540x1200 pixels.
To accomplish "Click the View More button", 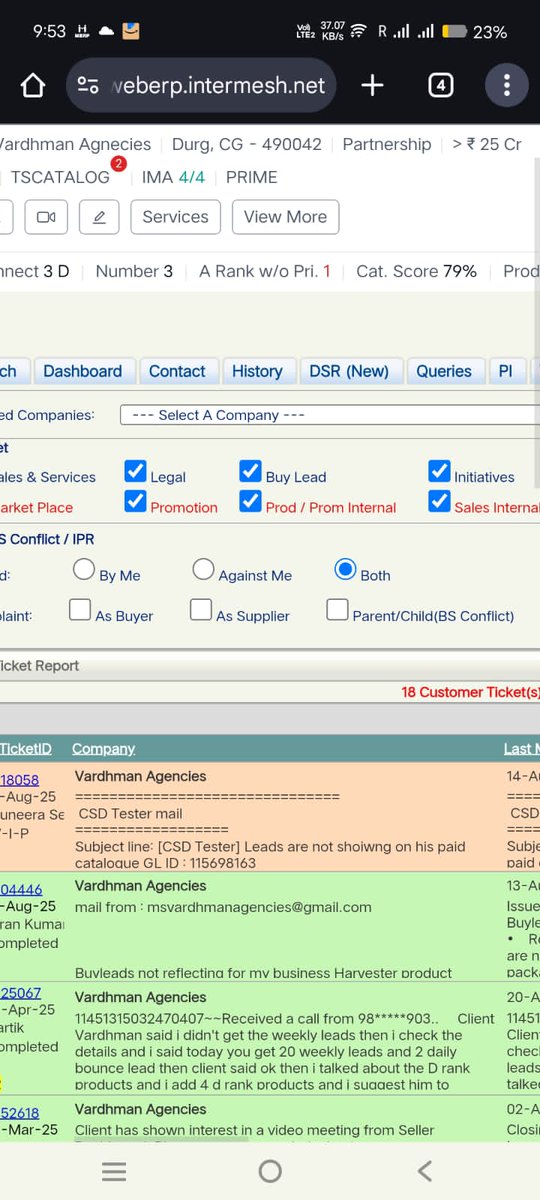I will 285,217.
